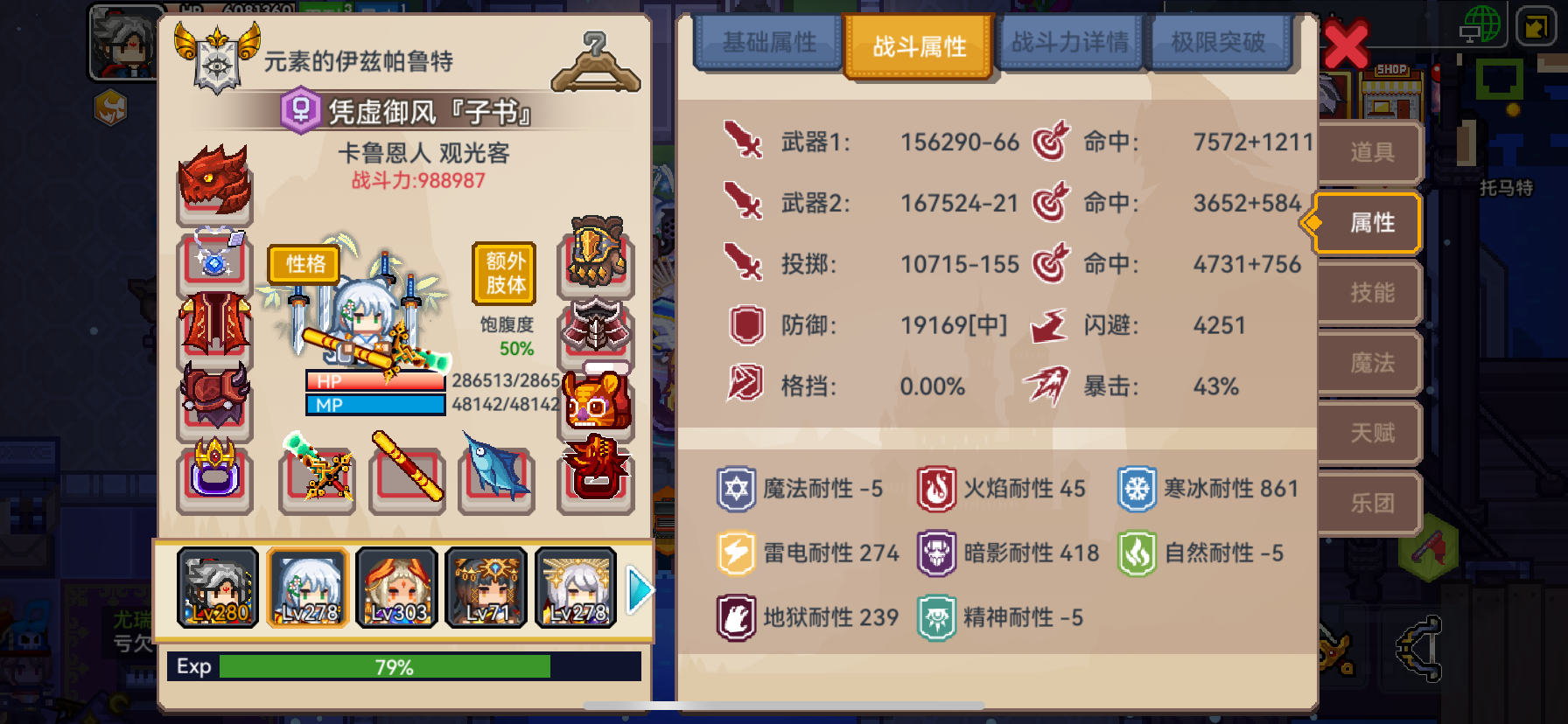Click the 额外肢体 button
This screenshot has width=1568, height=724.
(505, 273)
